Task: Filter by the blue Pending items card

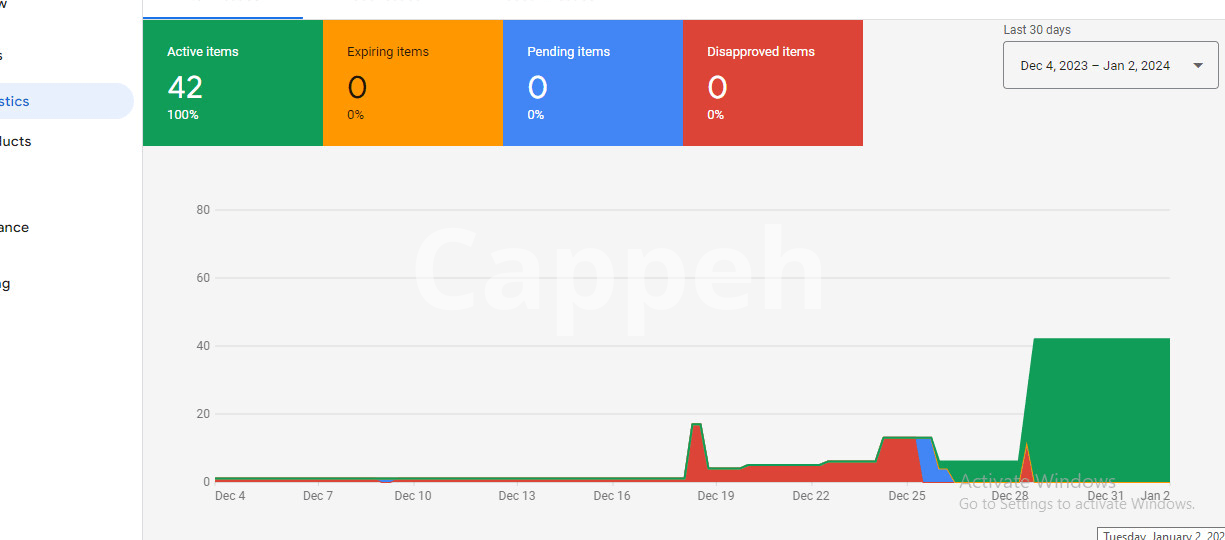Action: (x=592, y=83)
